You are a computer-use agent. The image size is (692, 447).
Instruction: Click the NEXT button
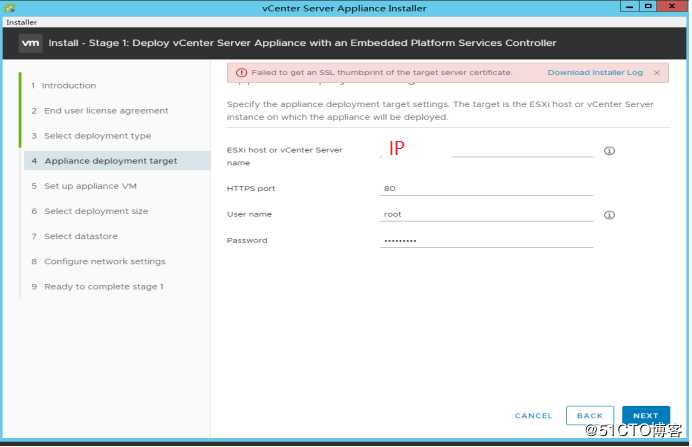point(646,416)
